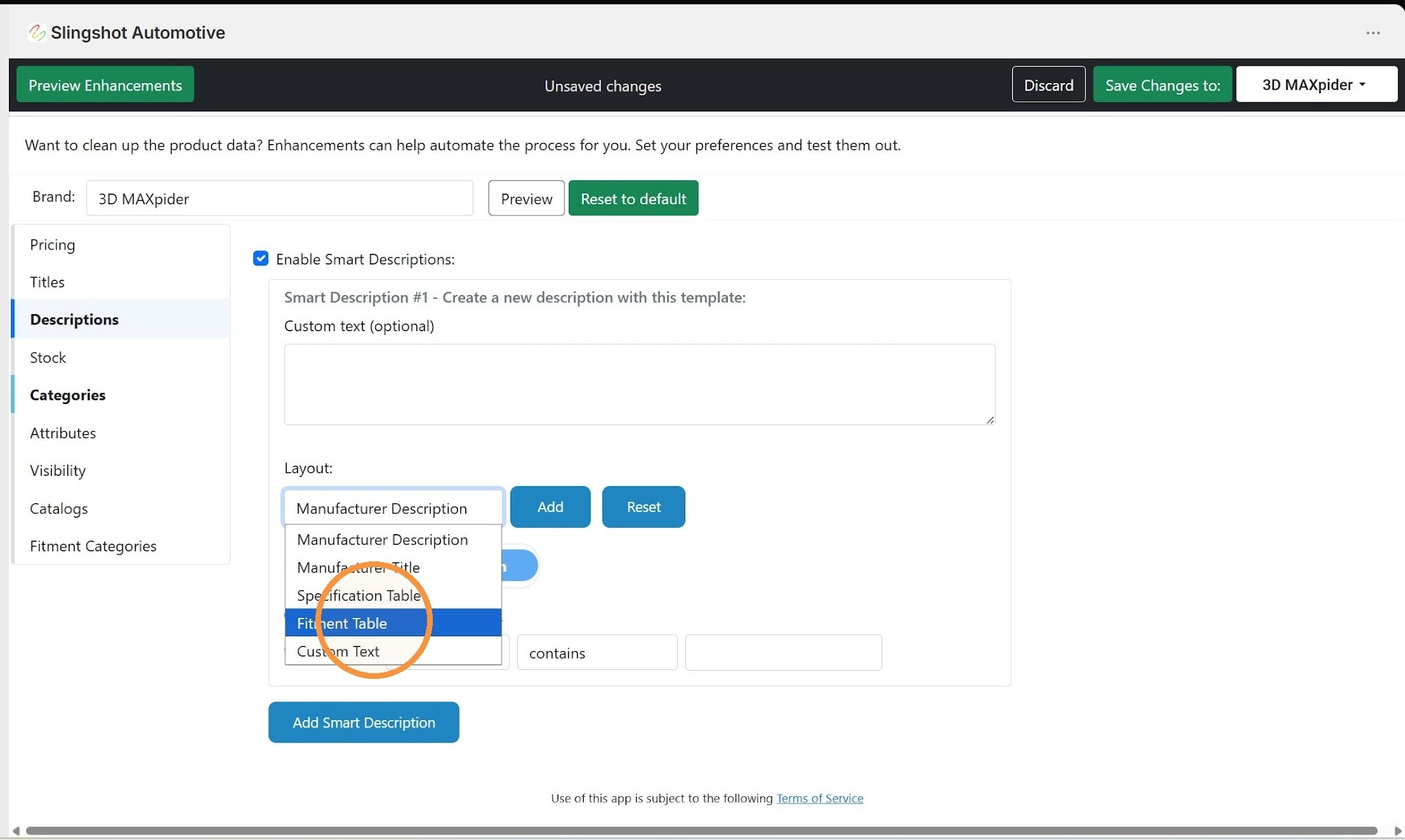Click Preview Enhancements button
Viewport: 1405px width, 840px height.
(x=105, y=85)
